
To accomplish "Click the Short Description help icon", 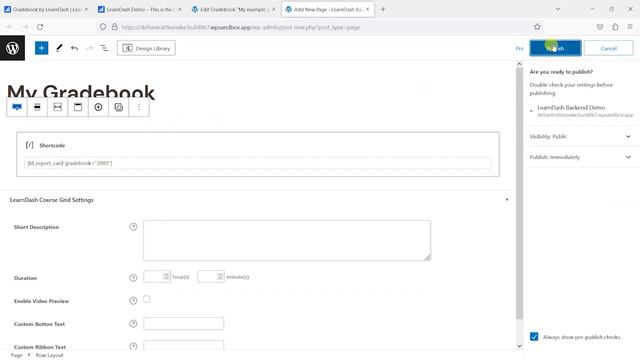I will click(133, 227).
